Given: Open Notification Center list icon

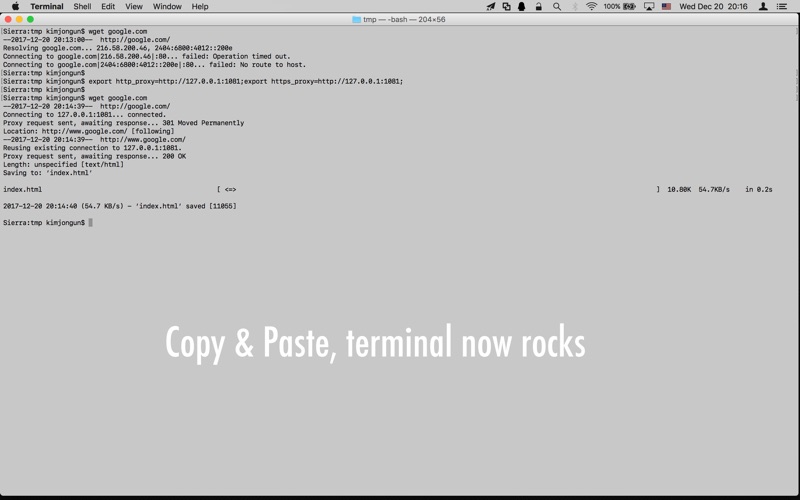Looking at the screenshot, I should click(782, 7).
